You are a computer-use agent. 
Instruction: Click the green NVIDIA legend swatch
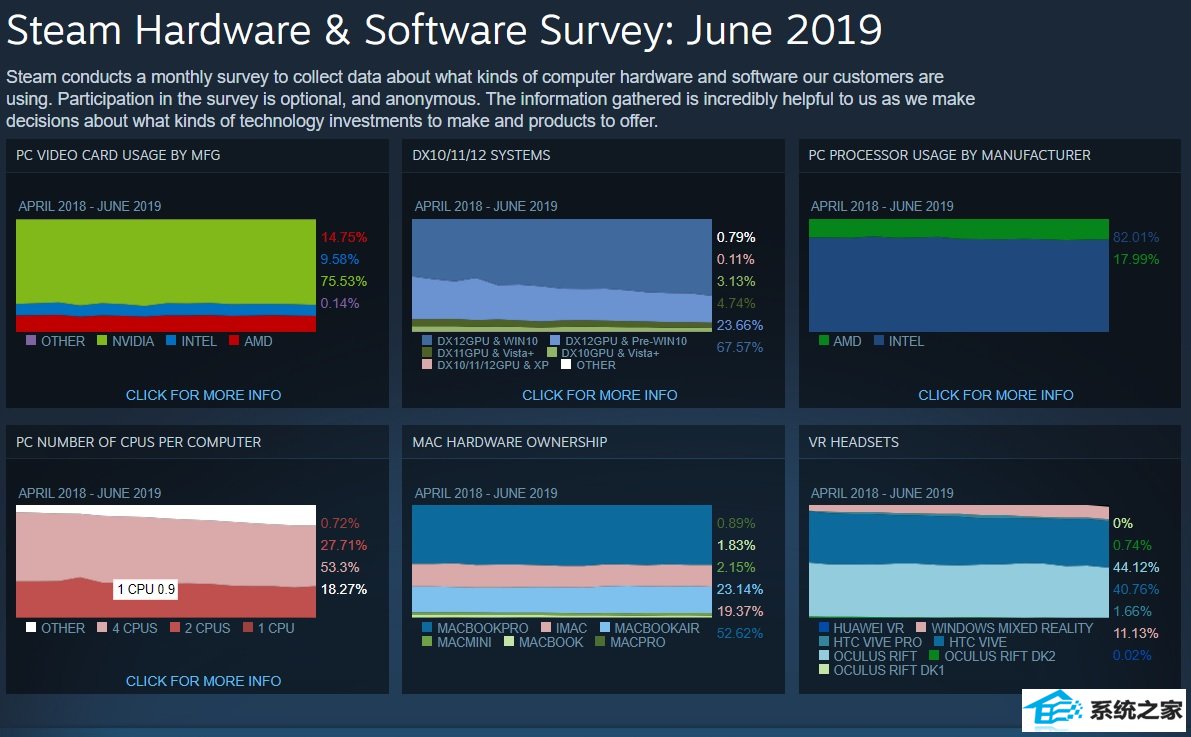[102, 340]
